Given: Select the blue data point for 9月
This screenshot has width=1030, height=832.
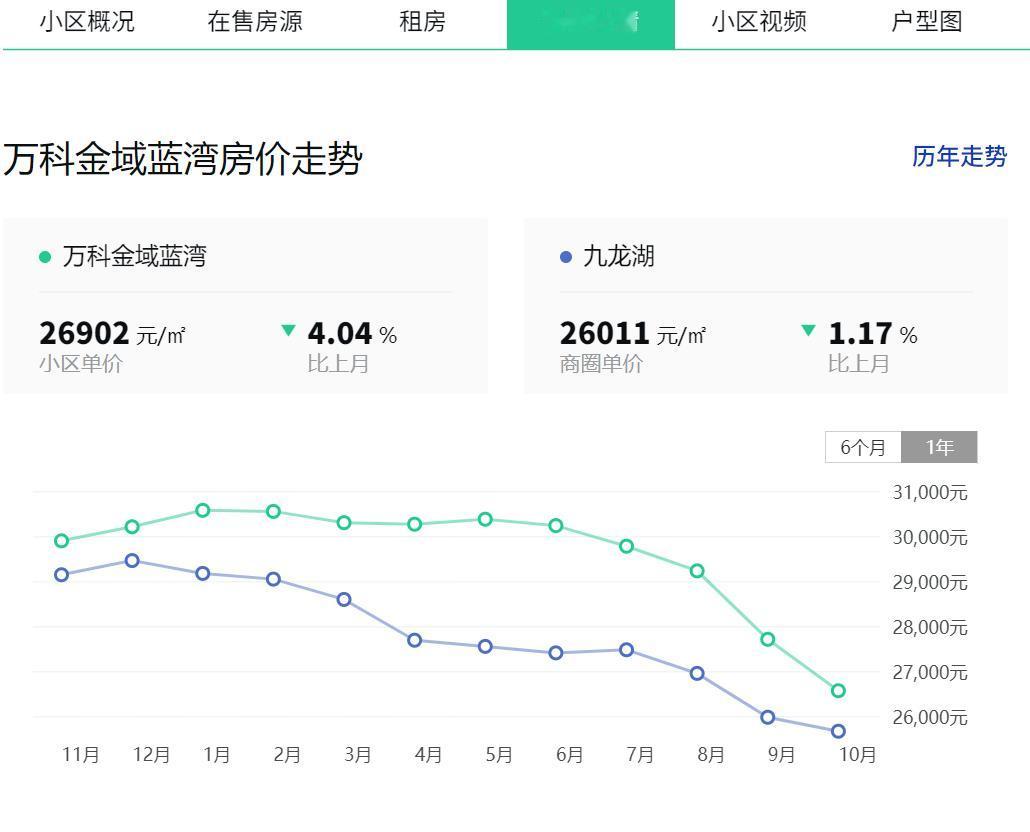Looking at the screenshot, I should click(x=768, y=718).
